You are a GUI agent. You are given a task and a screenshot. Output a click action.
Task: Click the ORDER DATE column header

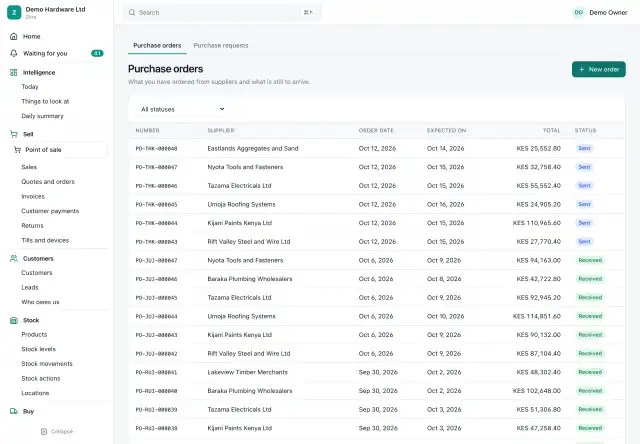tap(376, 131)
